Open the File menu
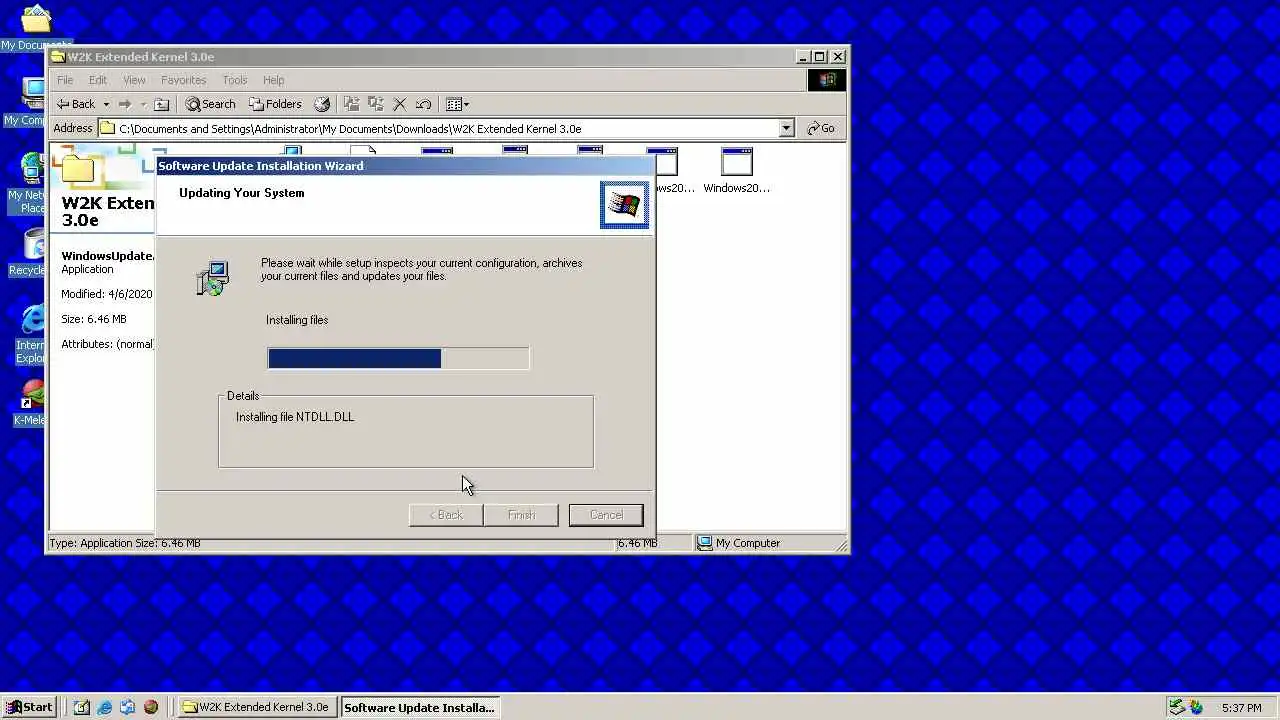The height and width of the screenshot is (720, 1280). 65,80
